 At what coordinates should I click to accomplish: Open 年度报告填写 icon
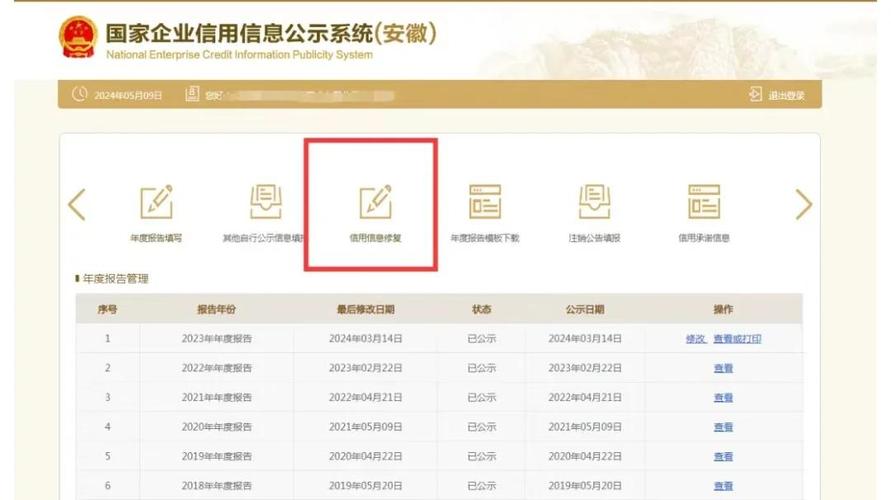[x=156, y=202]
